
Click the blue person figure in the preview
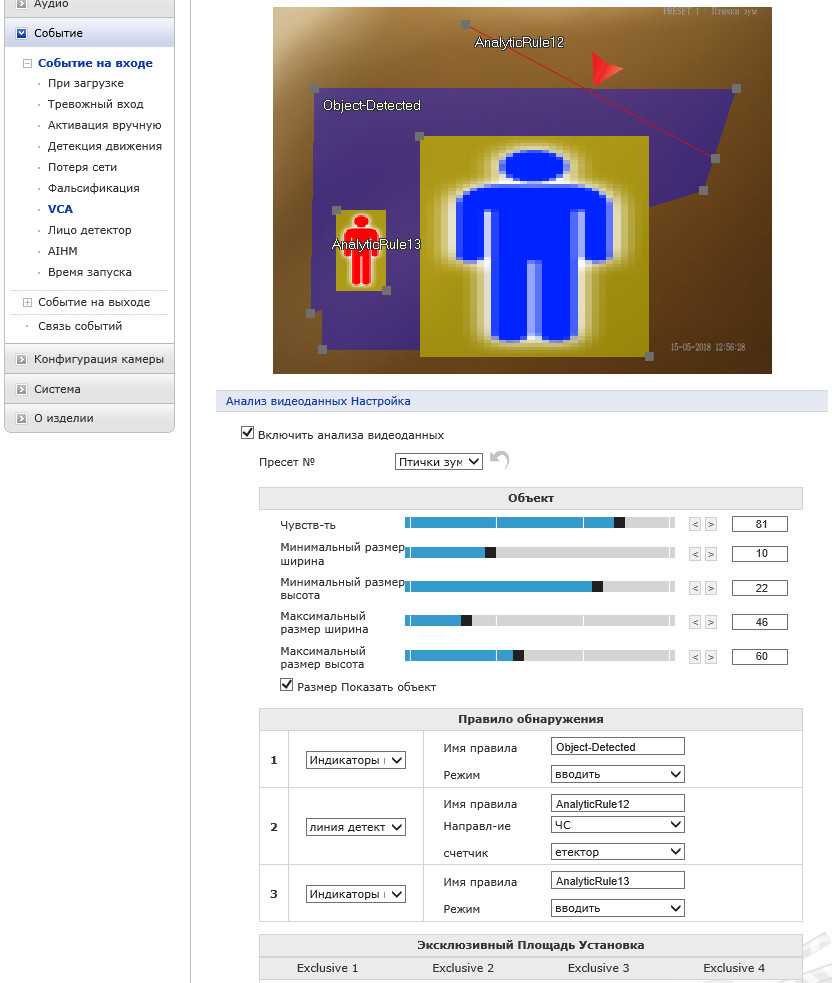(534, 246)
